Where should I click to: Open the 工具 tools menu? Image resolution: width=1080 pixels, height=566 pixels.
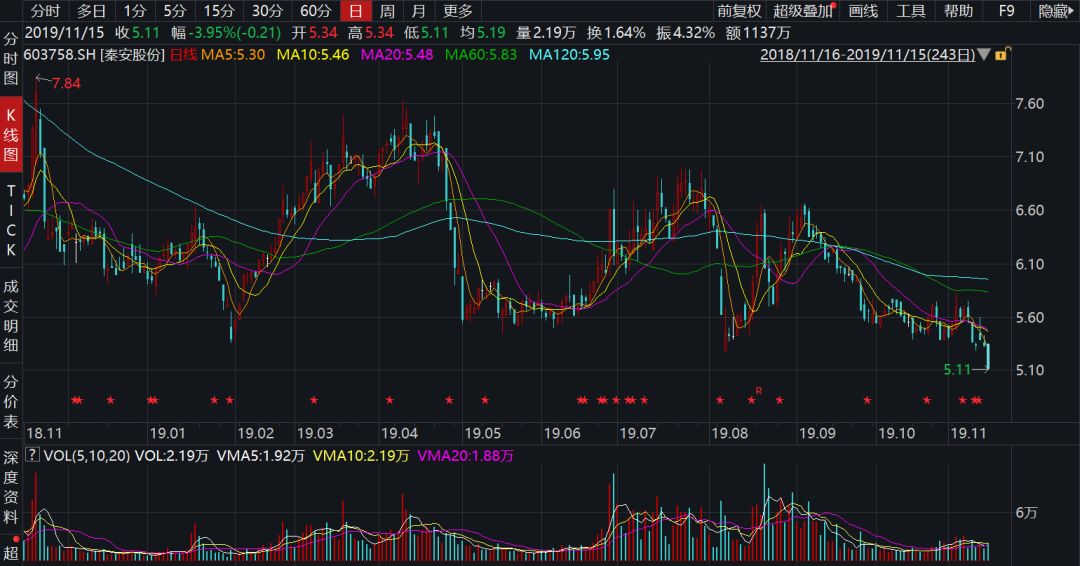click(910, 11)
